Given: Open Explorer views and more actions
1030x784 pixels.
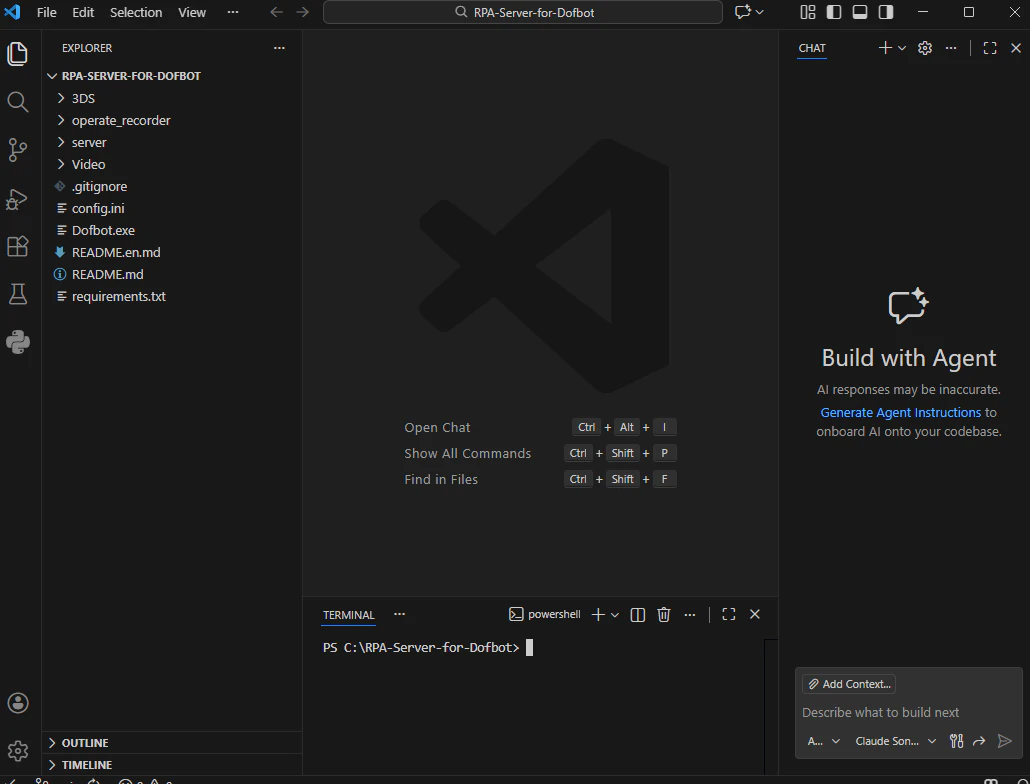Looking at the screenshot, I should 279,48.
